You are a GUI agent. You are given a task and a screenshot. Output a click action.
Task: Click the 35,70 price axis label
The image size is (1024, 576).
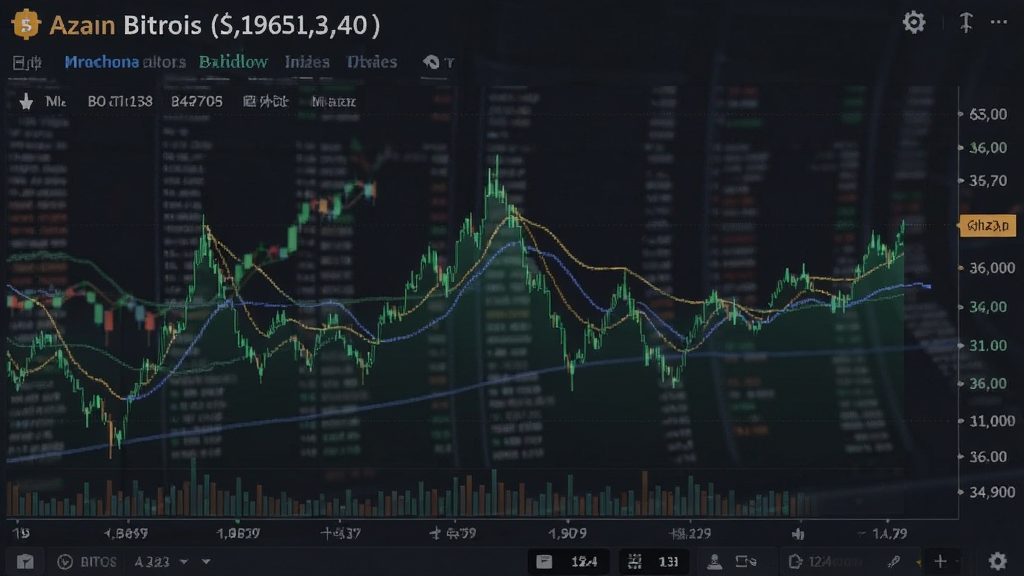point(987,180)
